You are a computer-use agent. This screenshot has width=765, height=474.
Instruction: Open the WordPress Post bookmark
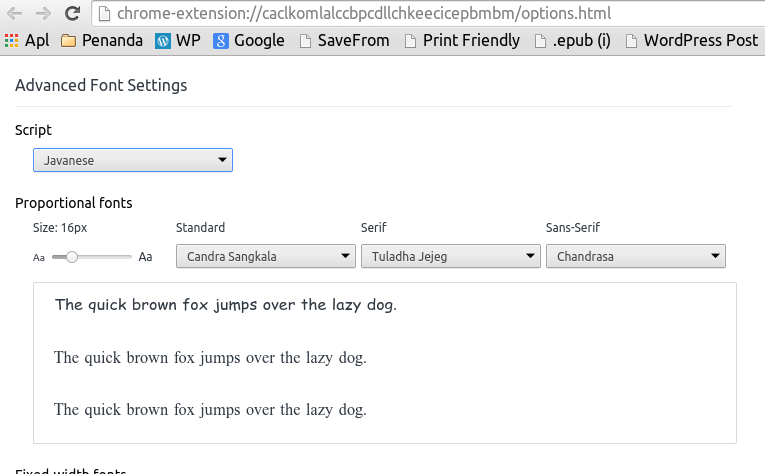[692, 40]
